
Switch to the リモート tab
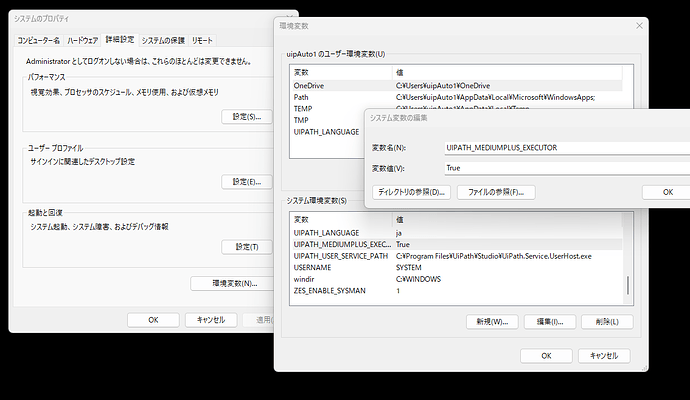pyautogui.click(x=202, y=40)
